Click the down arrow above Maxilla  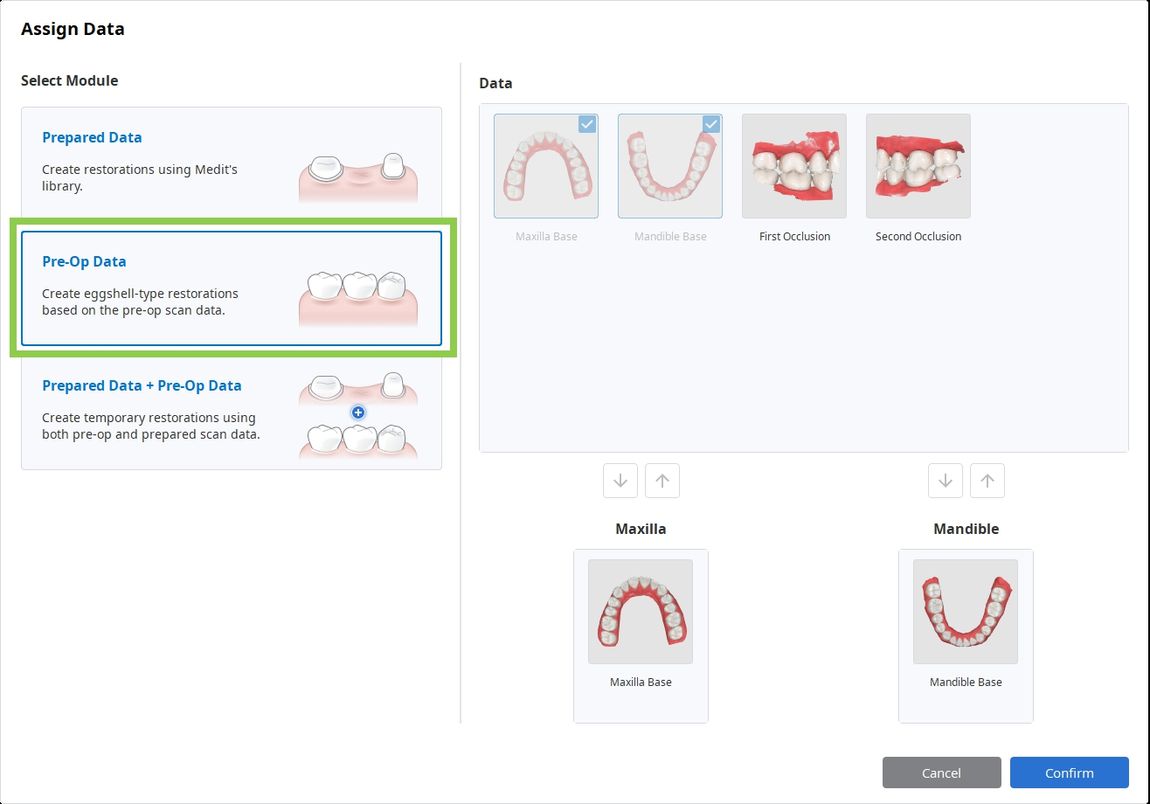(x=620, y=480)
